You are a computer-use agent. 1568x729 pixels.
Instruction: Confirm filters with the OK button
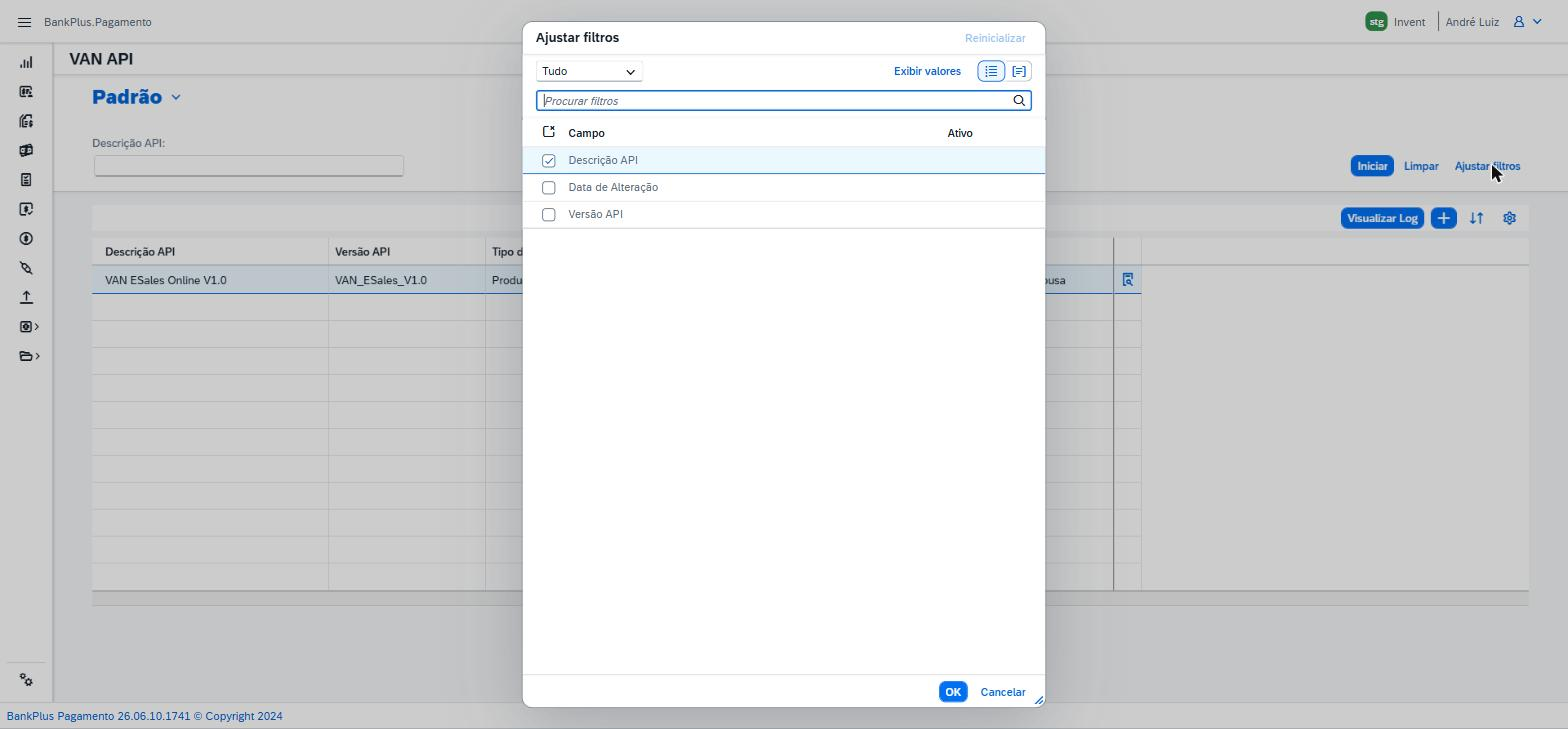(x=953, y=692)
